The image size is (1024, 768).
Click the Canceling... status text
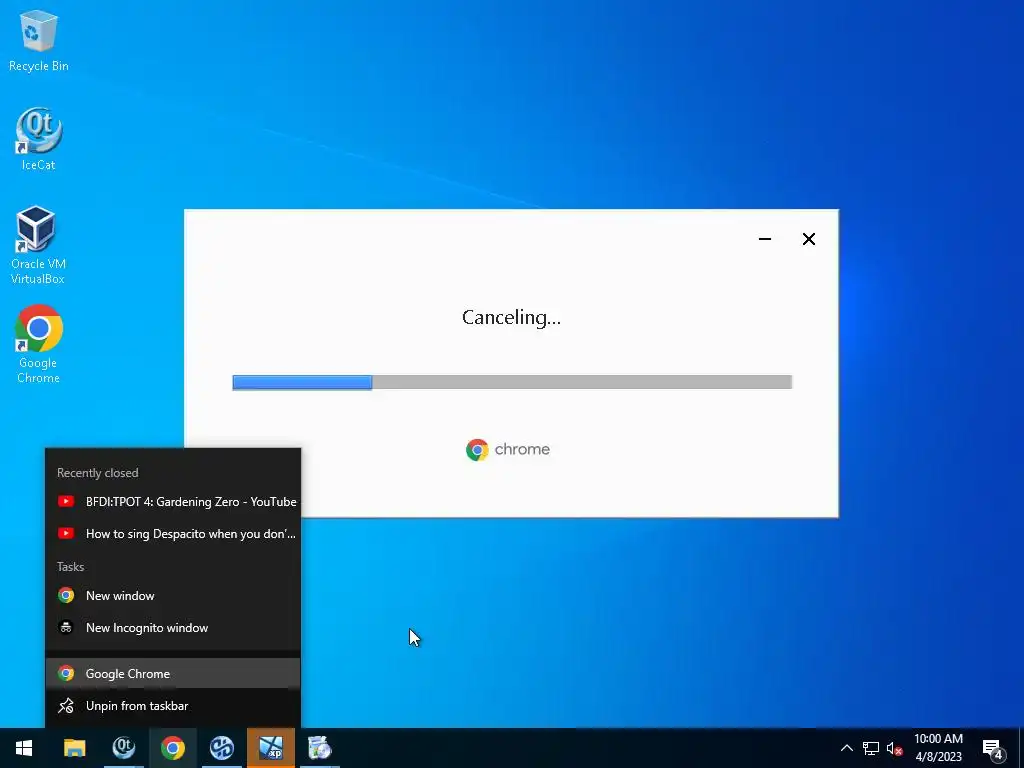[x=511, y=317]
